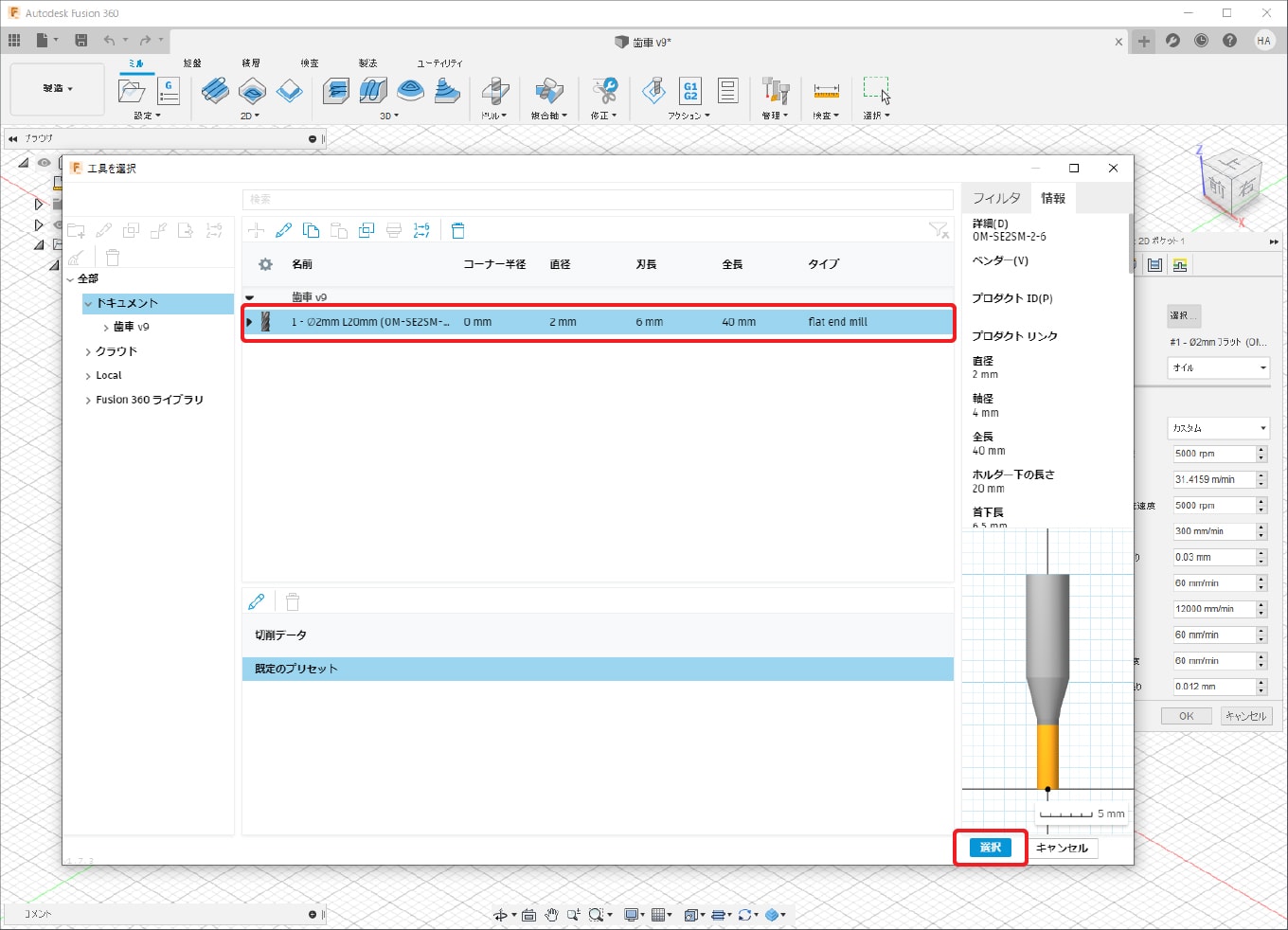Image resolution: width=1288 pixels, height=930 pixels.
Task: Clear filters using the funnel icon
Action: (x=938, y=230)
